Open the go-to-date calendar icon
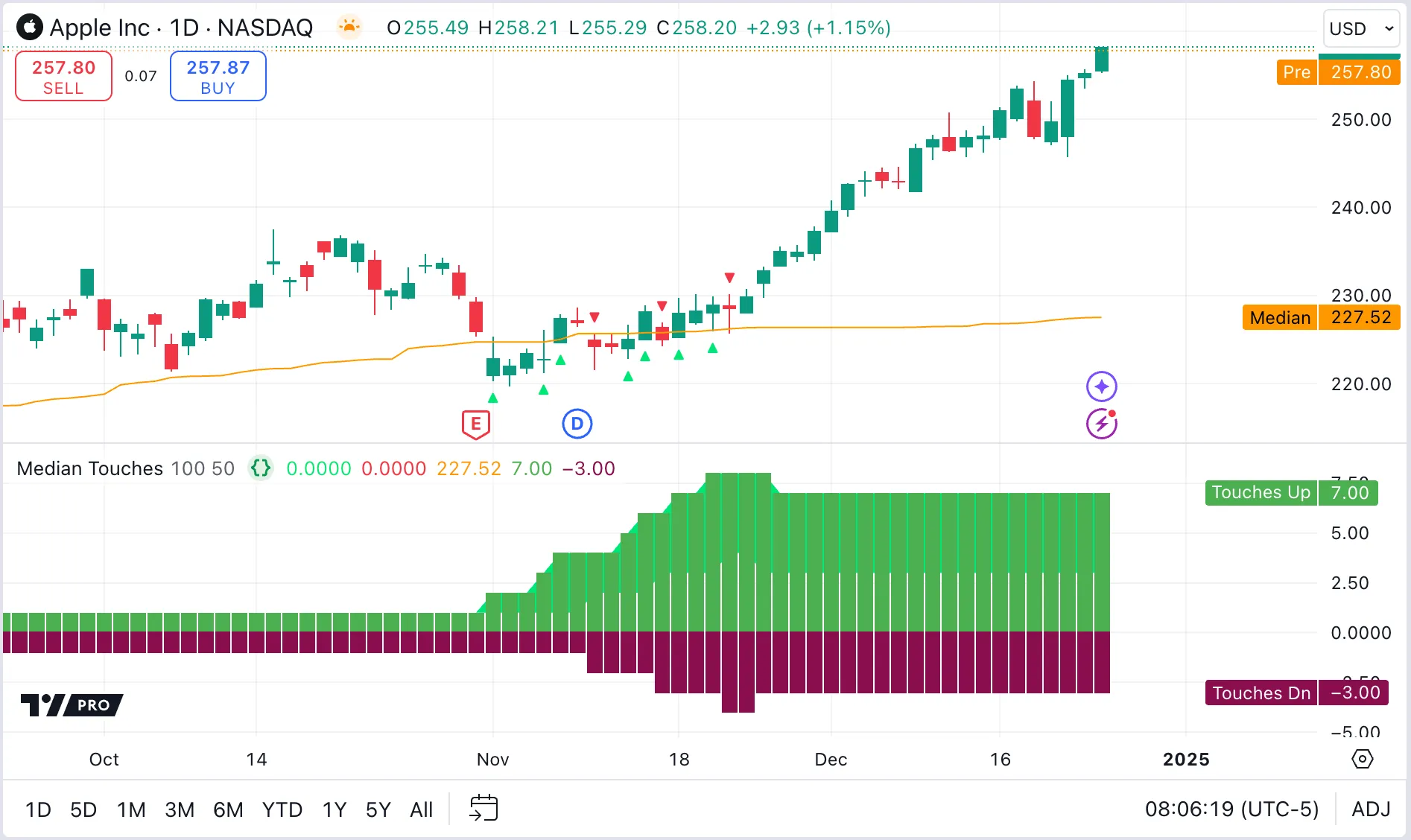Viewport: 1411px width, 840px height. pyautogui.click(x=483, y=808)
